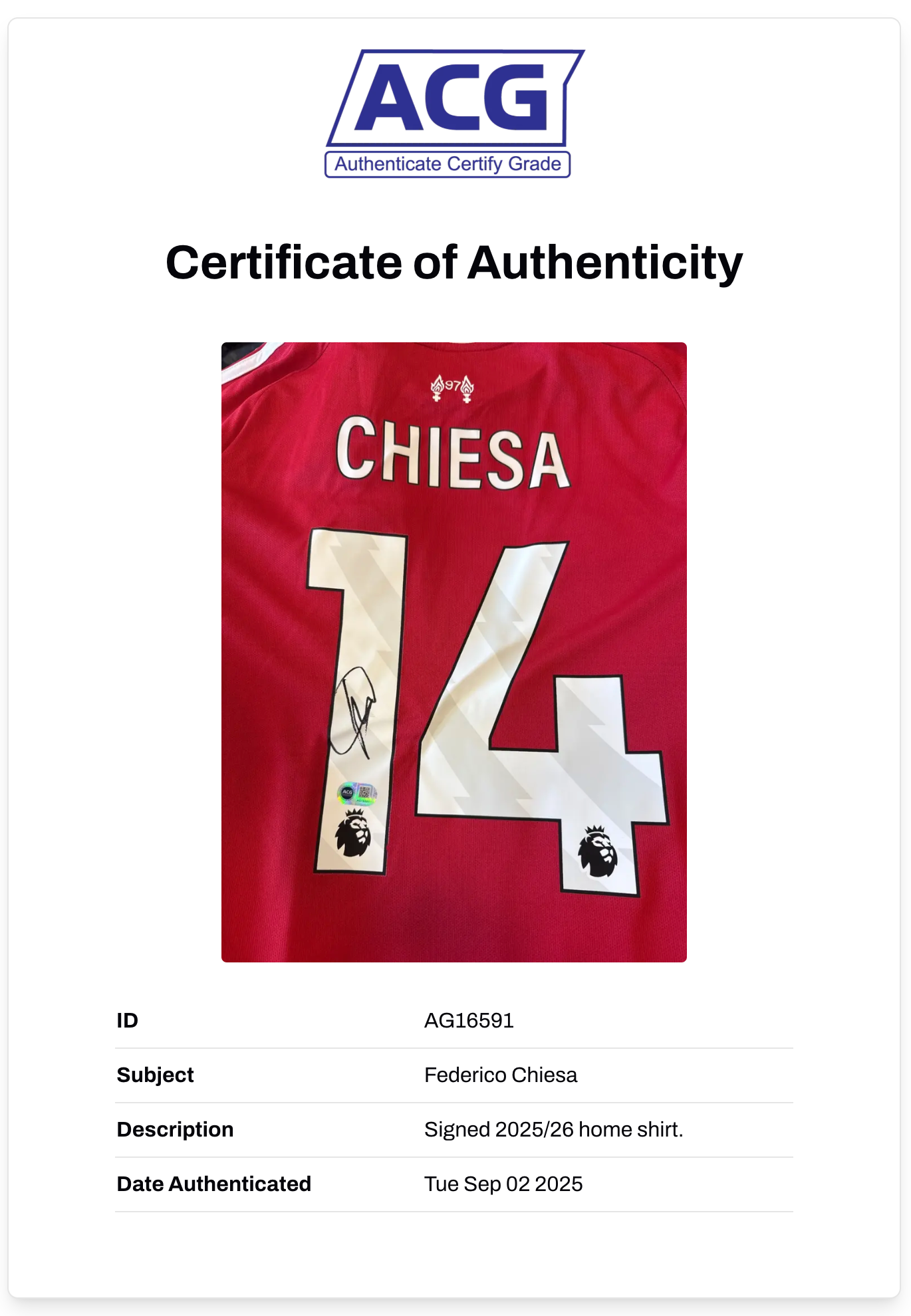Click the Description row label
Image resolution: width=911 pixels, height=1316 pixels.
[175, 1129]
